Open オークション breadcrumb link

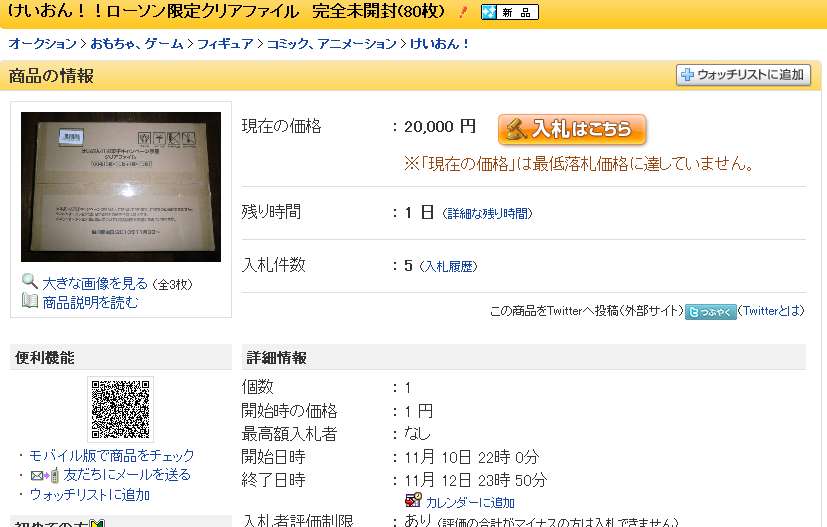[42, 43]
